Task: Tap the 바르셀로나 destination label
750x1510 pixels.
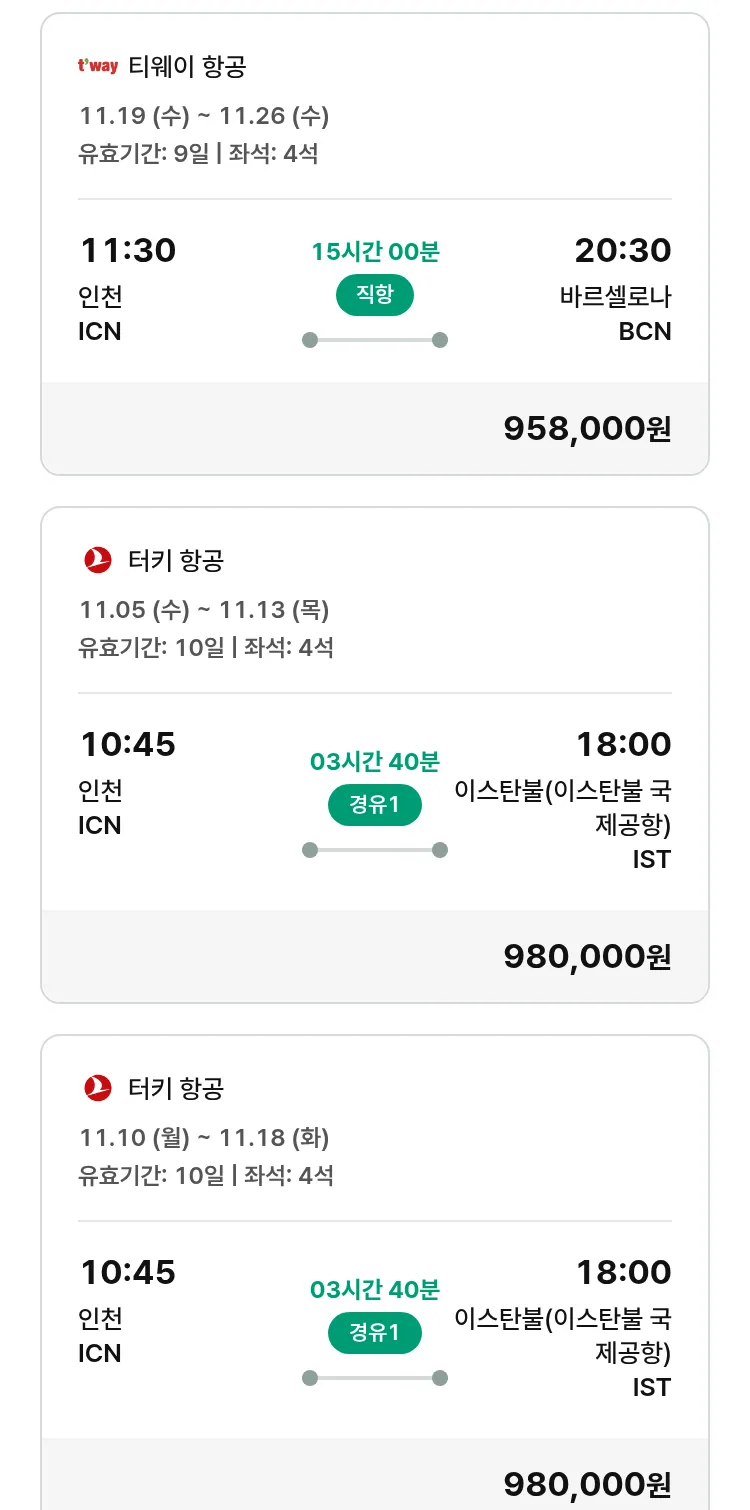Action: (615, 297)
